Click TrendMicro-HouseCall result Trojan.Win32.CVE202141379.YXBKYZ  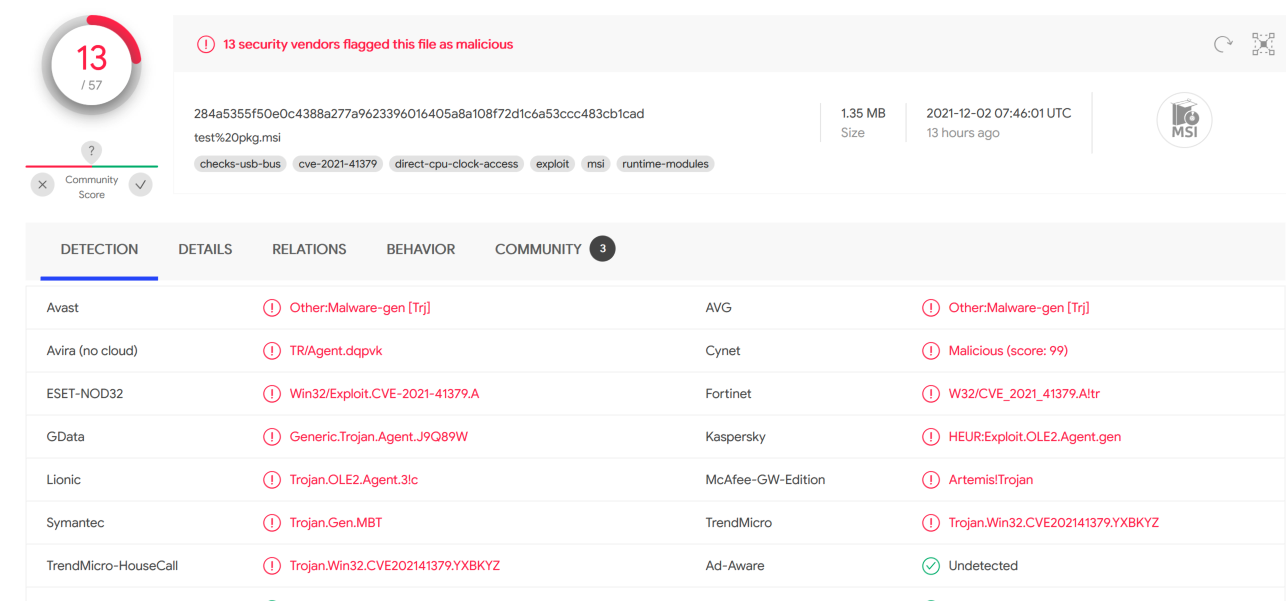(395, 566)
